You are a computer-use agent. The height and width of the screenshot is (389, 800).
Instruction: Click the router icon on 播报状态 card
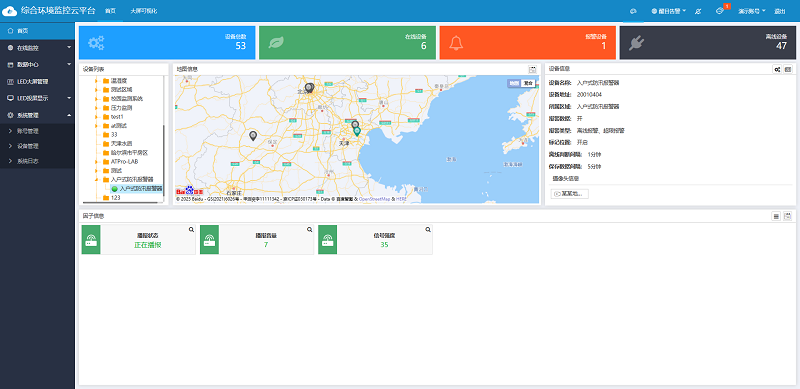(91, 239)
